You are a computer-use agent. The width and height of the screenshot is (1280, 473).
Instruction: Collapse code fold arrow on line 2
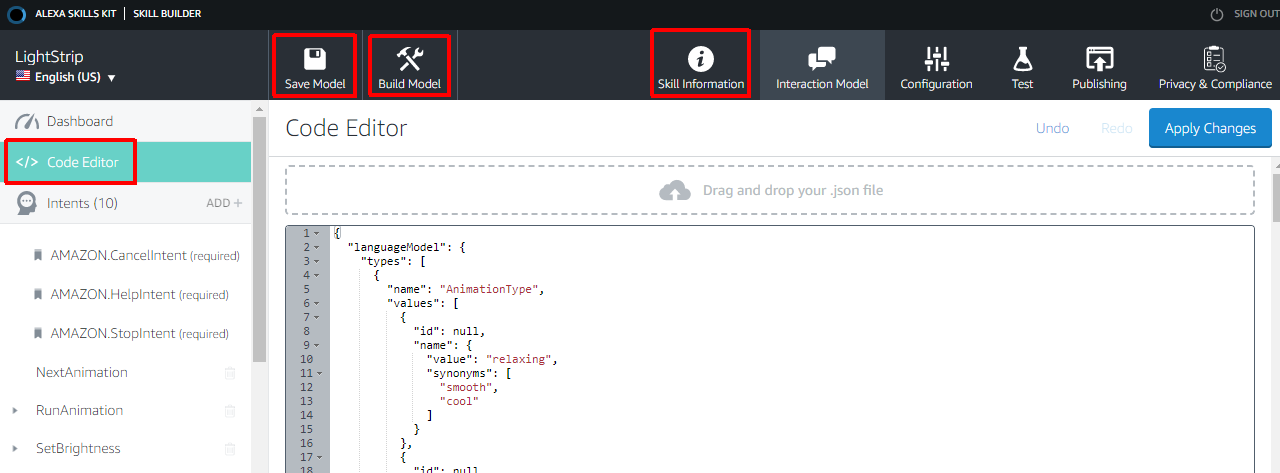click(317, 246)
